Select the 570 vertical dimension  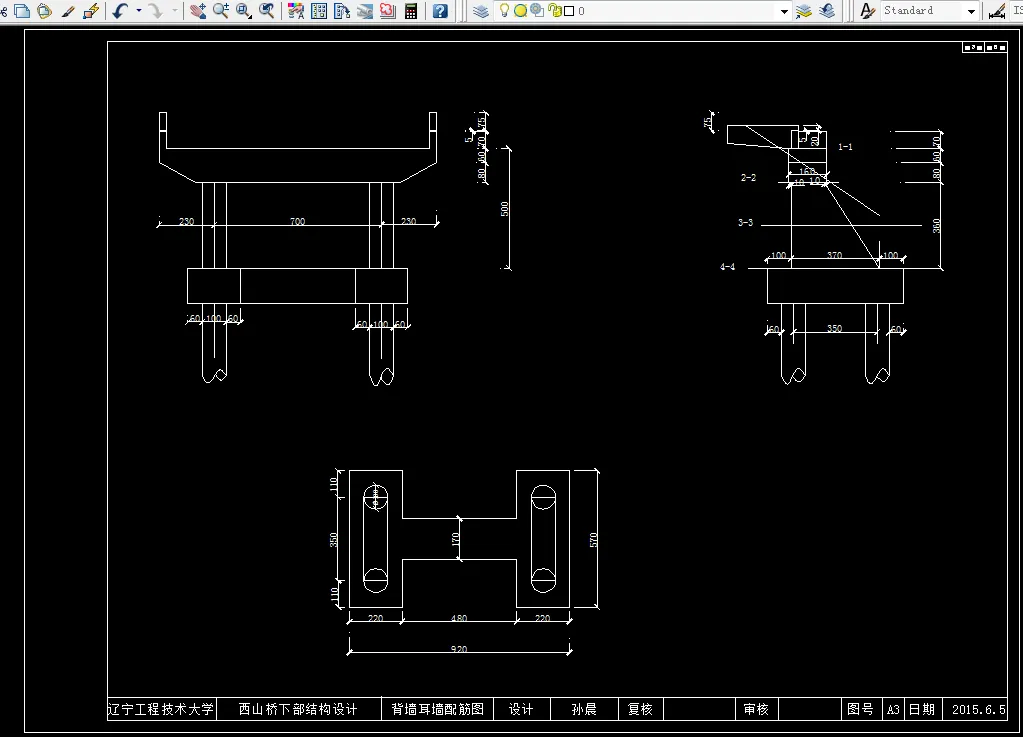[x=593, y=540]
